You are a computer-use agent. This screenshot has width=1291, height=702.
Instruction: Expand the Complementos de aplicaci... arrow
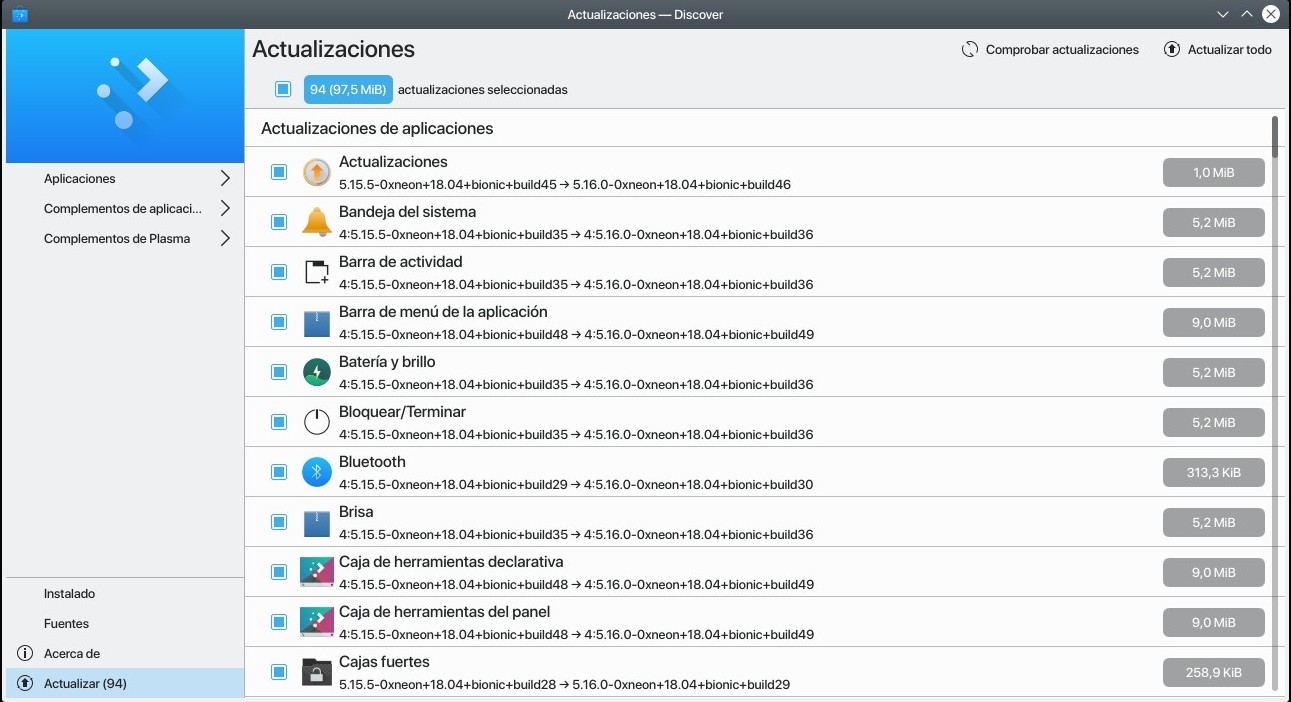(x=225, y=208)
